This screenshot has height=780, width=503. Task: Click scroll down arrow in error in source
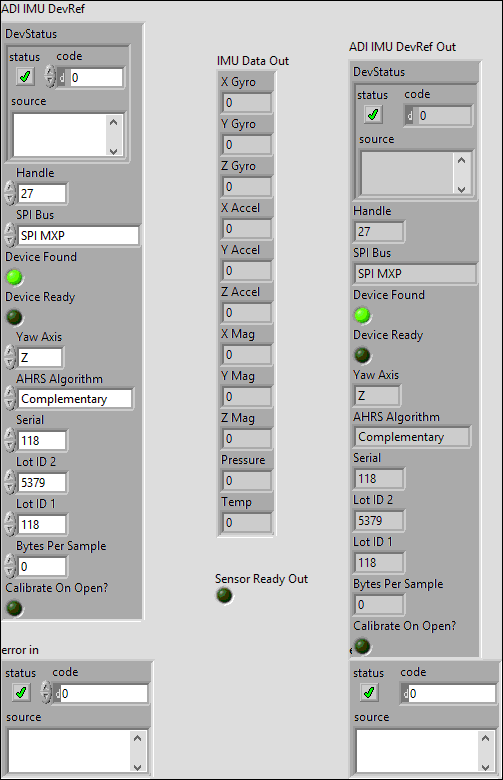[x=138, y=767]
